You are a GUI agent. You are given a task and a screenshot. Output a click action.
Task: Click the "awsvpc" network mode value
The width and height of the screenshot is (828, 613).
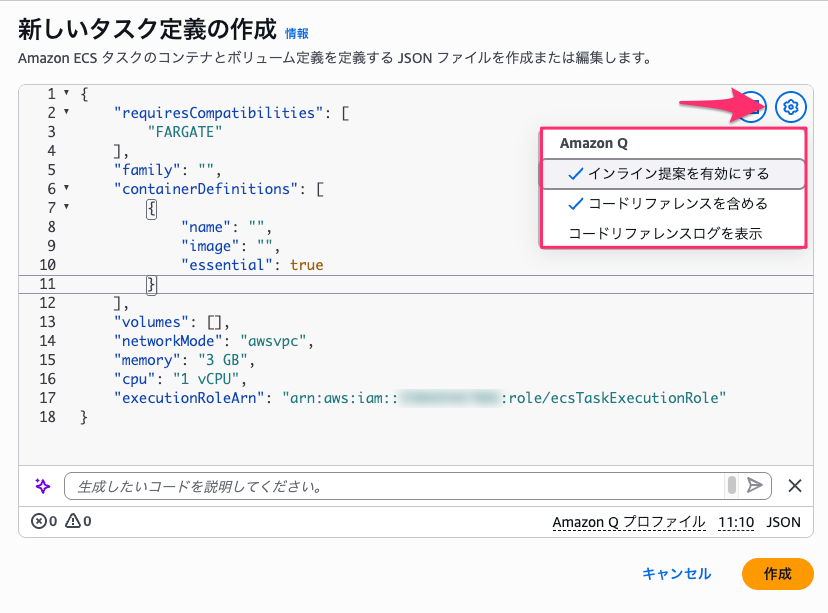273,341
